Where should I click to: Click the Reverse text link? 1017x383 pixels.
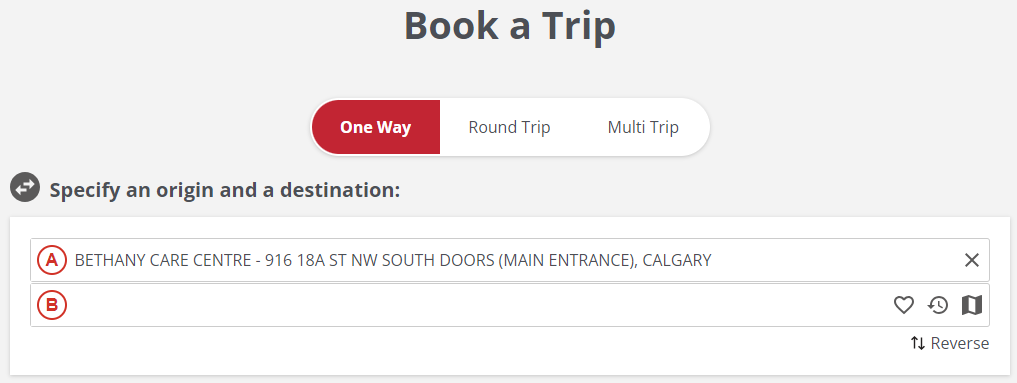pos(959,343)
